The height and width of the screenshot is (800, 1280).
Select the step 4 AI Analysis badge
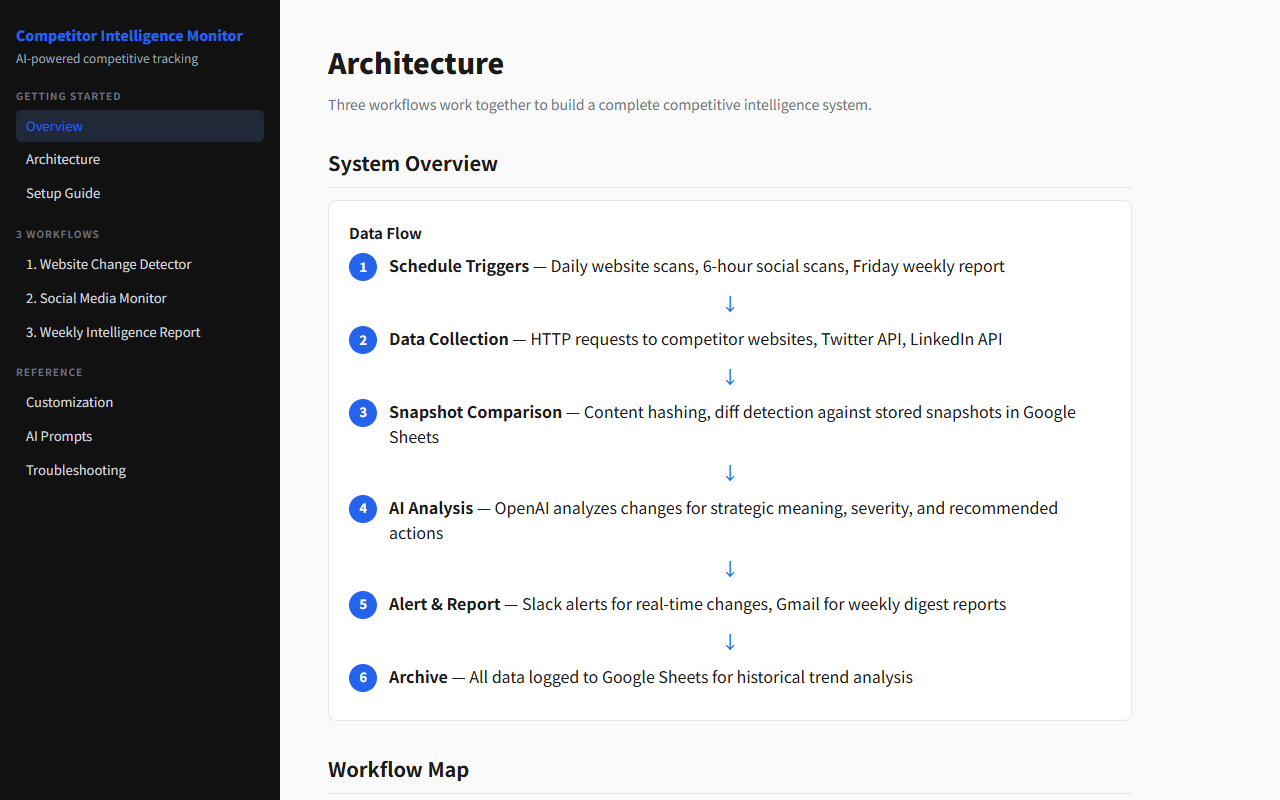pyautogui.click(x=362, y=508)
